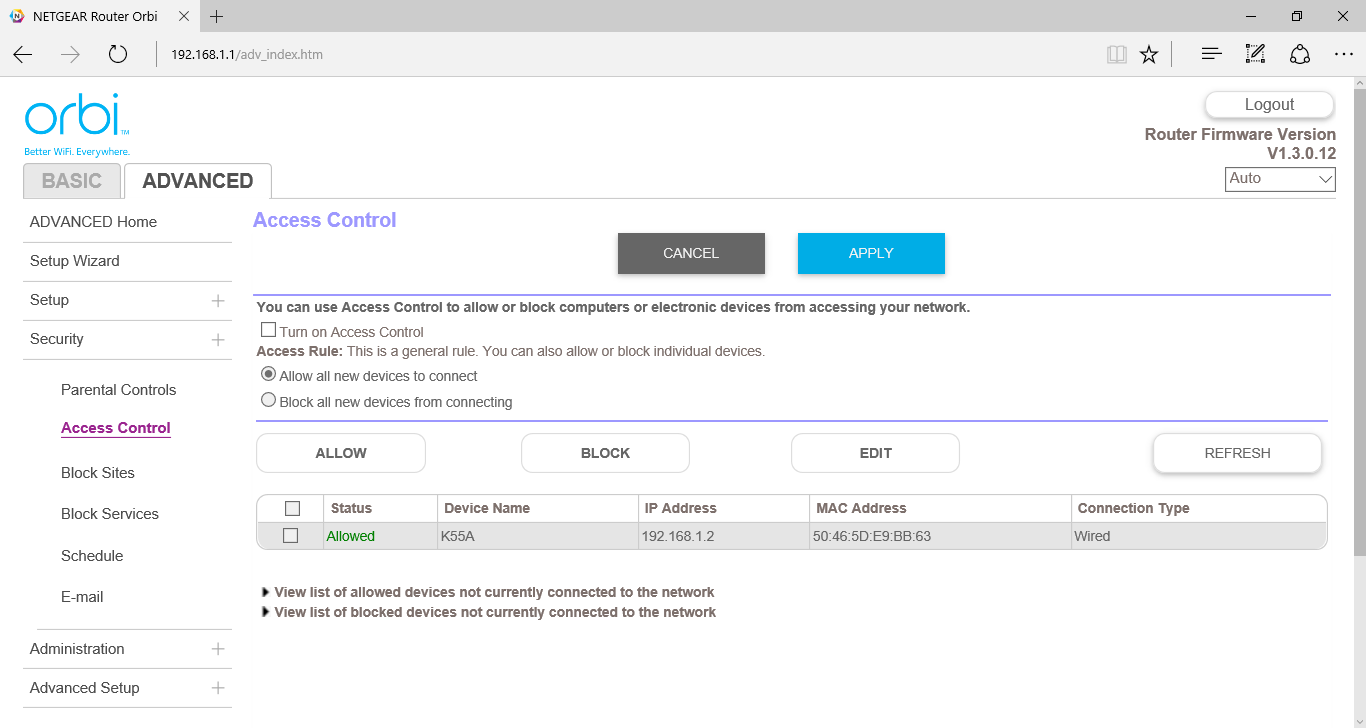
Task: Open the reading view book icon
Action: click(1116, 55)
